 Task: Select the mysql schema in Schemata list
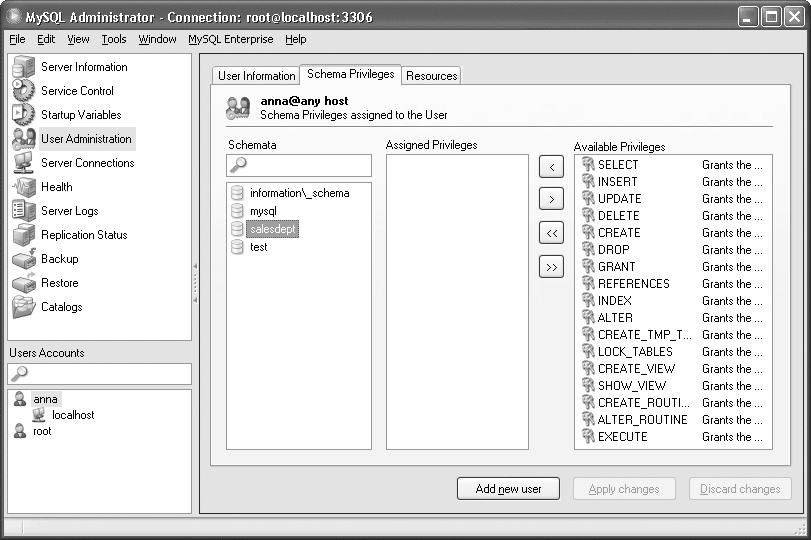(x=263, y=211)
